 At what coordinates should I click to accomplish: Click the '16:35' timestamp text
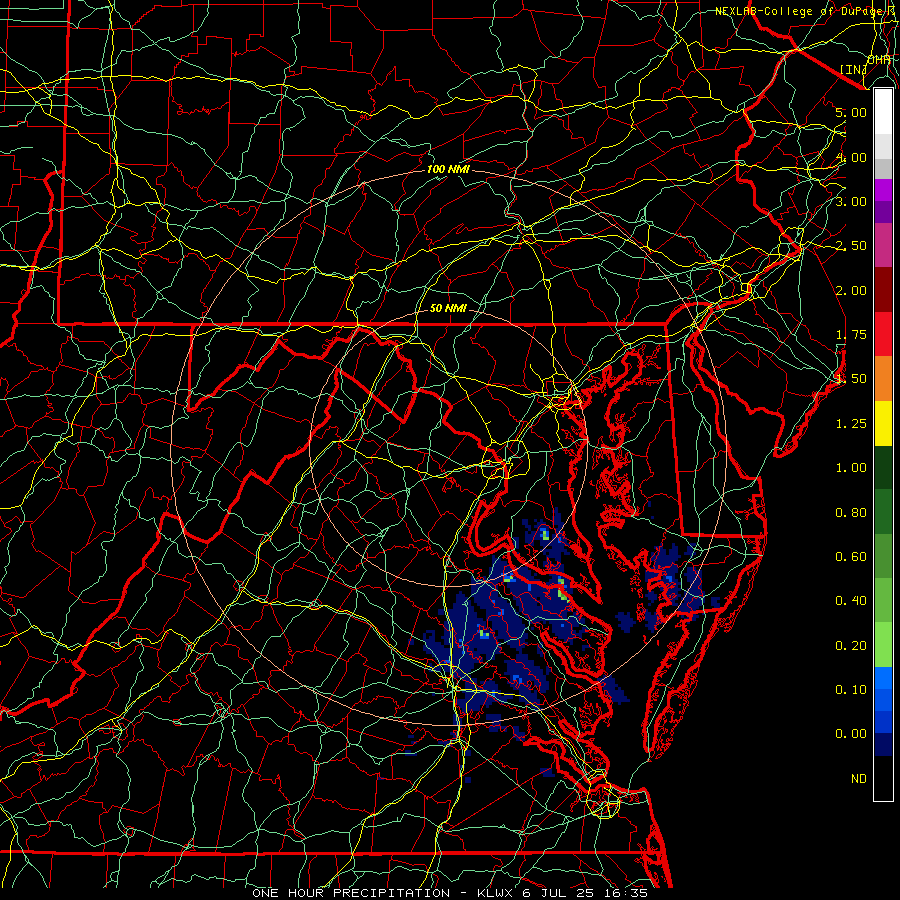pos(626,893)
